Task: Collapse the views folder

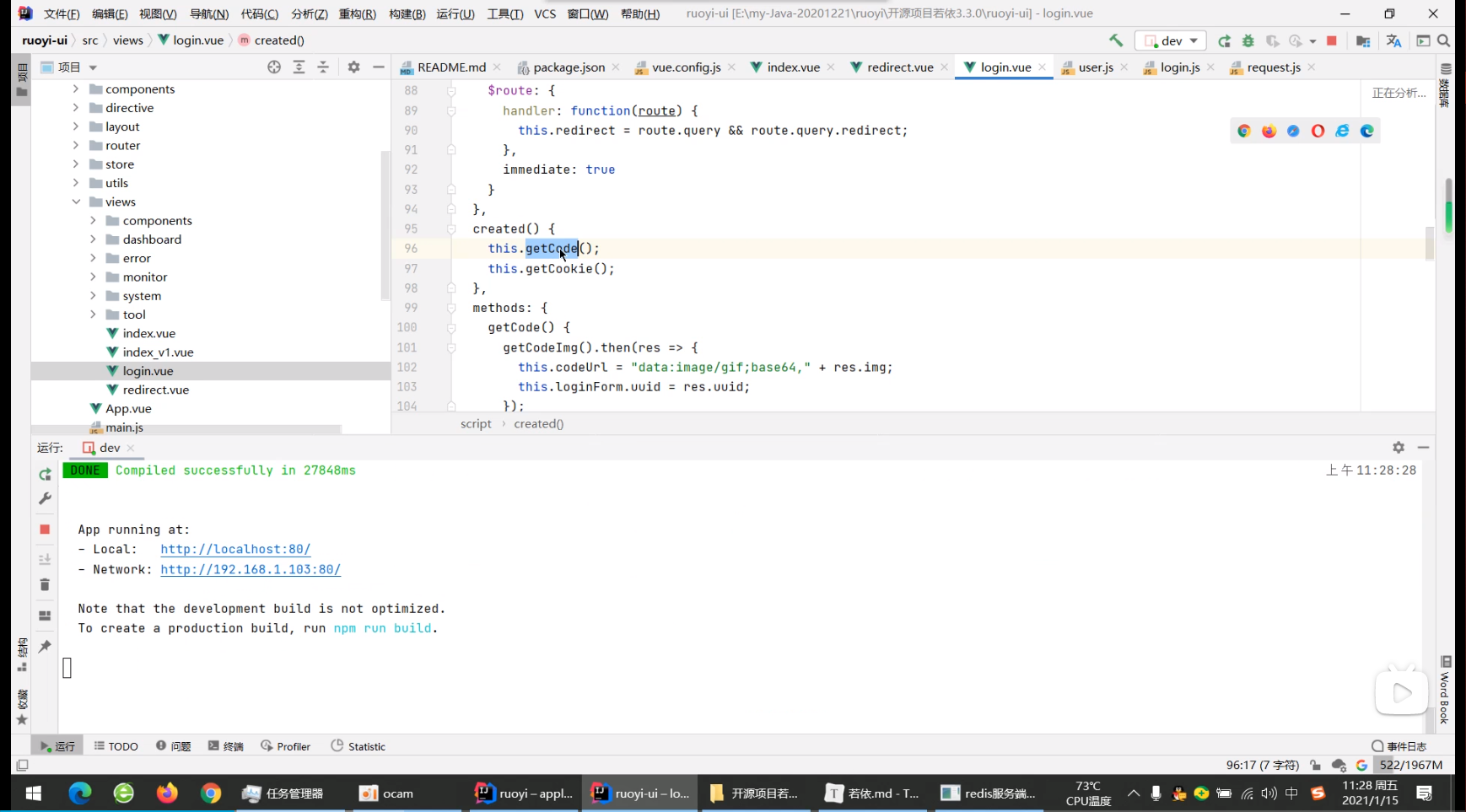Action: (x=75, y=202)
